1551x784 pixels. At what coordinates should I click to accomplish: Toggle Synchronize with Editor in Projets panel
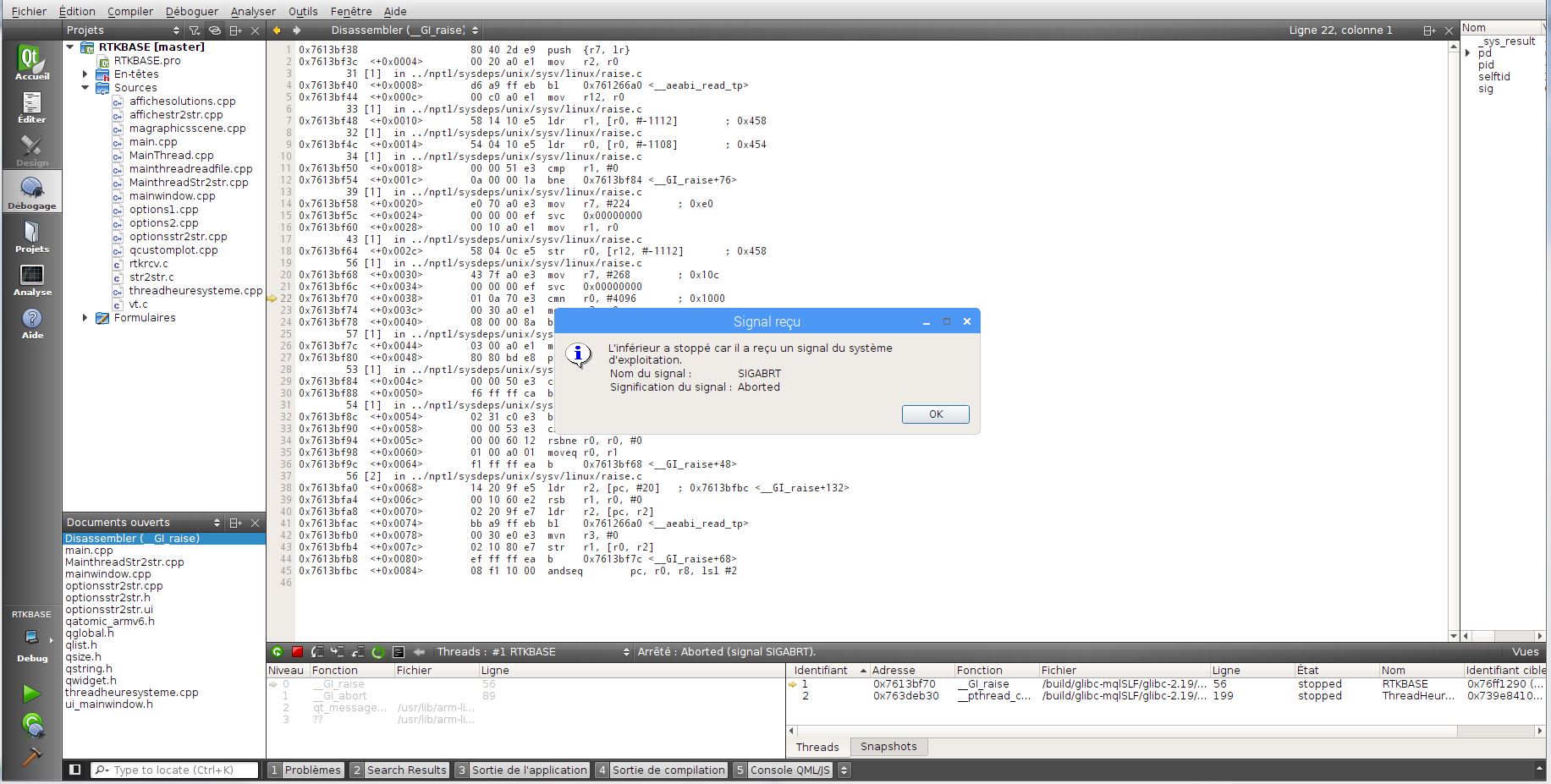(214, 30)
